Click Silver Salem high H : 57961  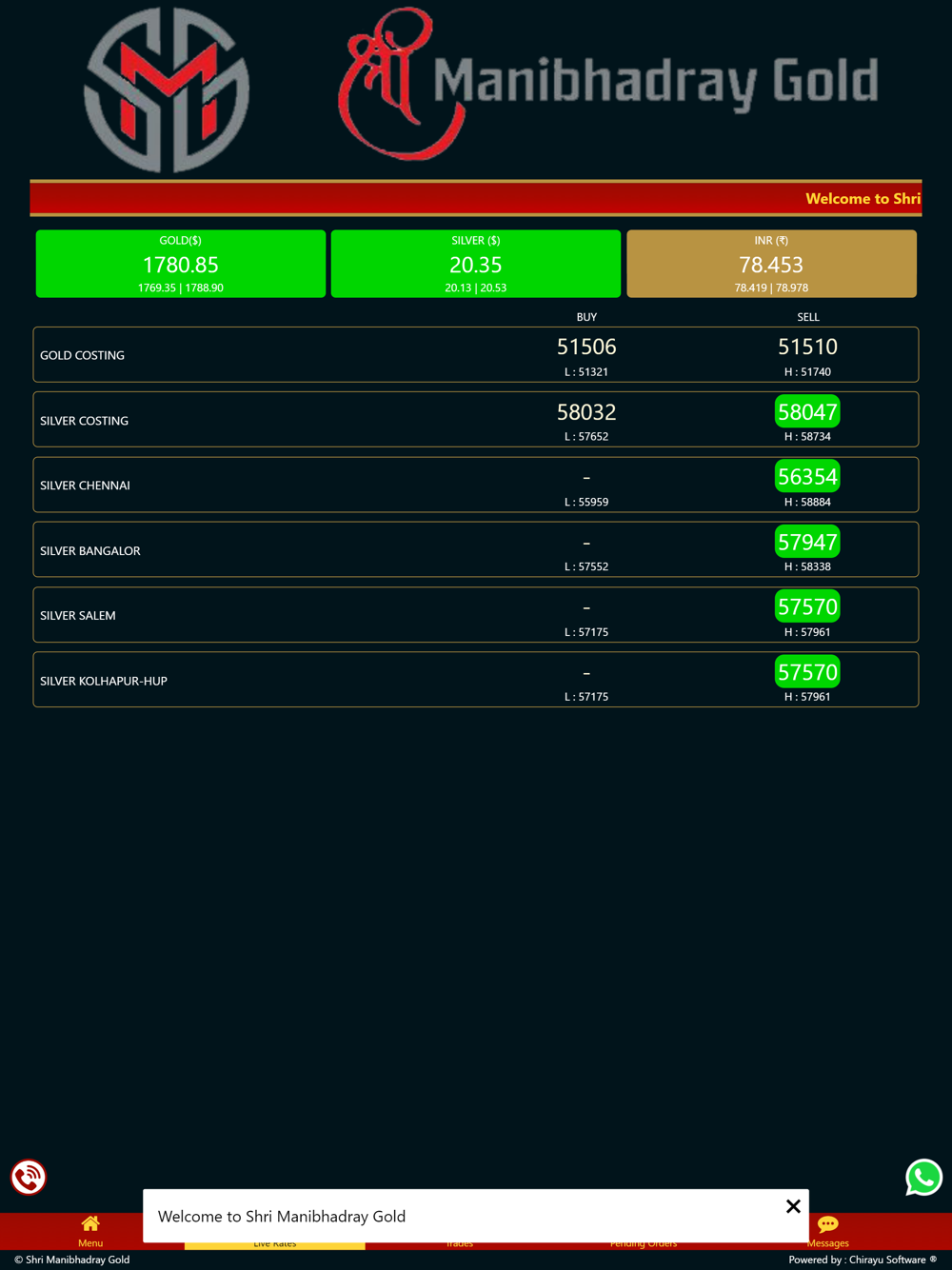(807, 632)
